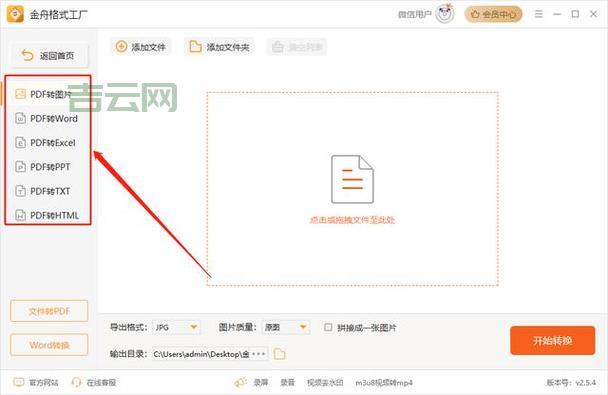The height and width of the screenshot is (395, 608).
Task: Click the megaphone promo icon
Action: coord(240,383)
